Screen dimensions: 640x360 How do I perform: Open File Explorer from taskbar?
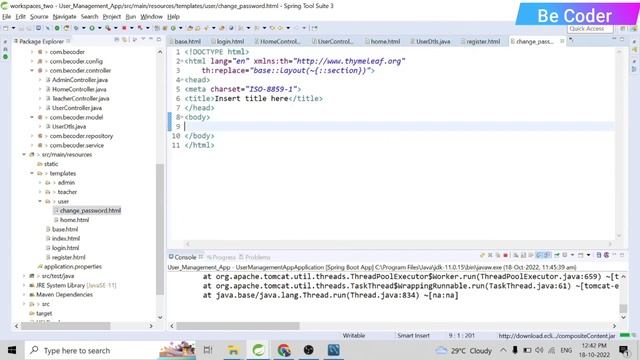(x=233, y=350)
